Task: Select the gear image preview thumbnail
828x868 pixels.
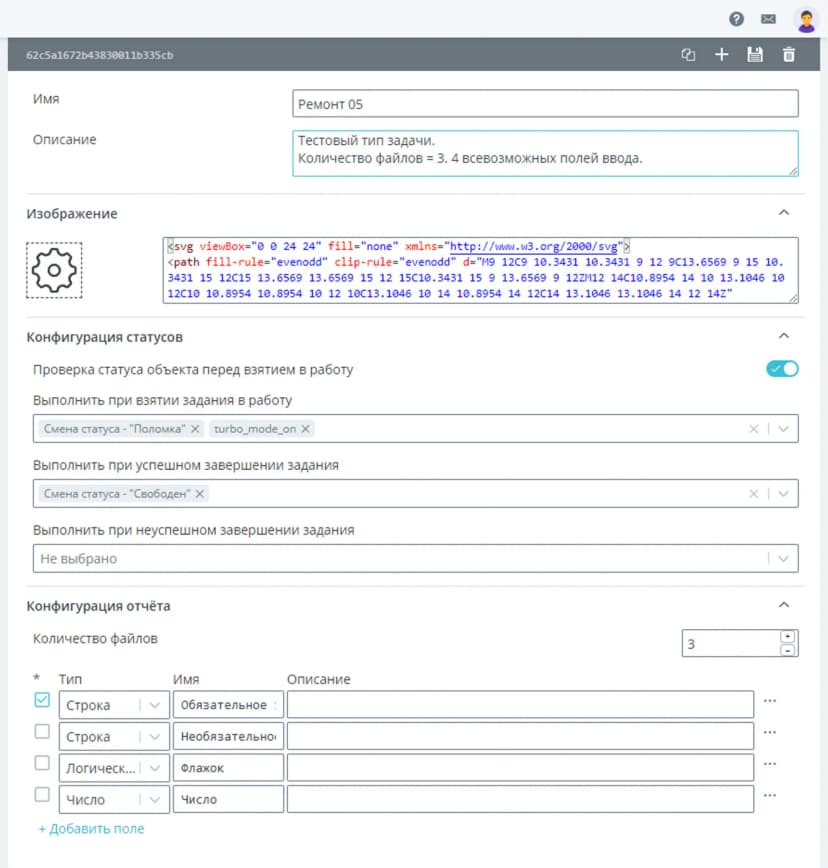Action: coord(54,270)
